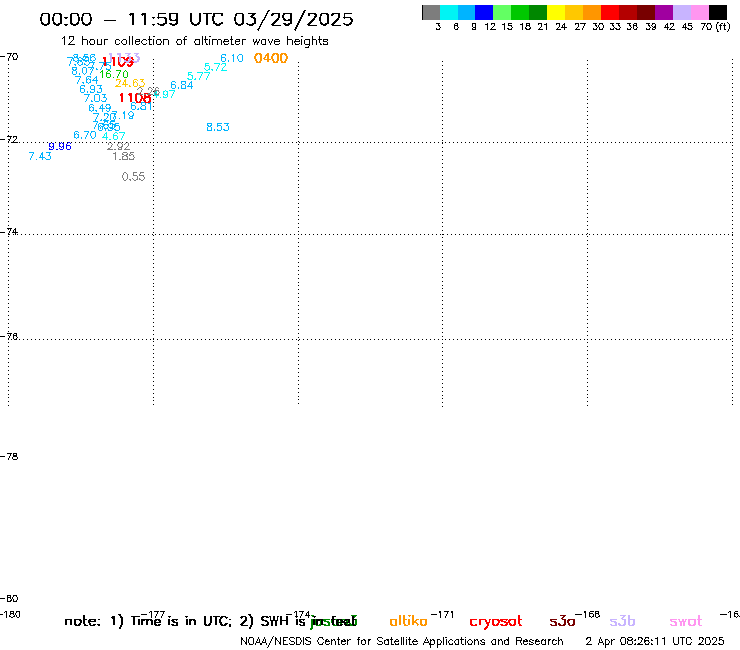This screenshot has width=740, height=650.
Task: Select the 's3b' satellite legend label
Action: 622,621
